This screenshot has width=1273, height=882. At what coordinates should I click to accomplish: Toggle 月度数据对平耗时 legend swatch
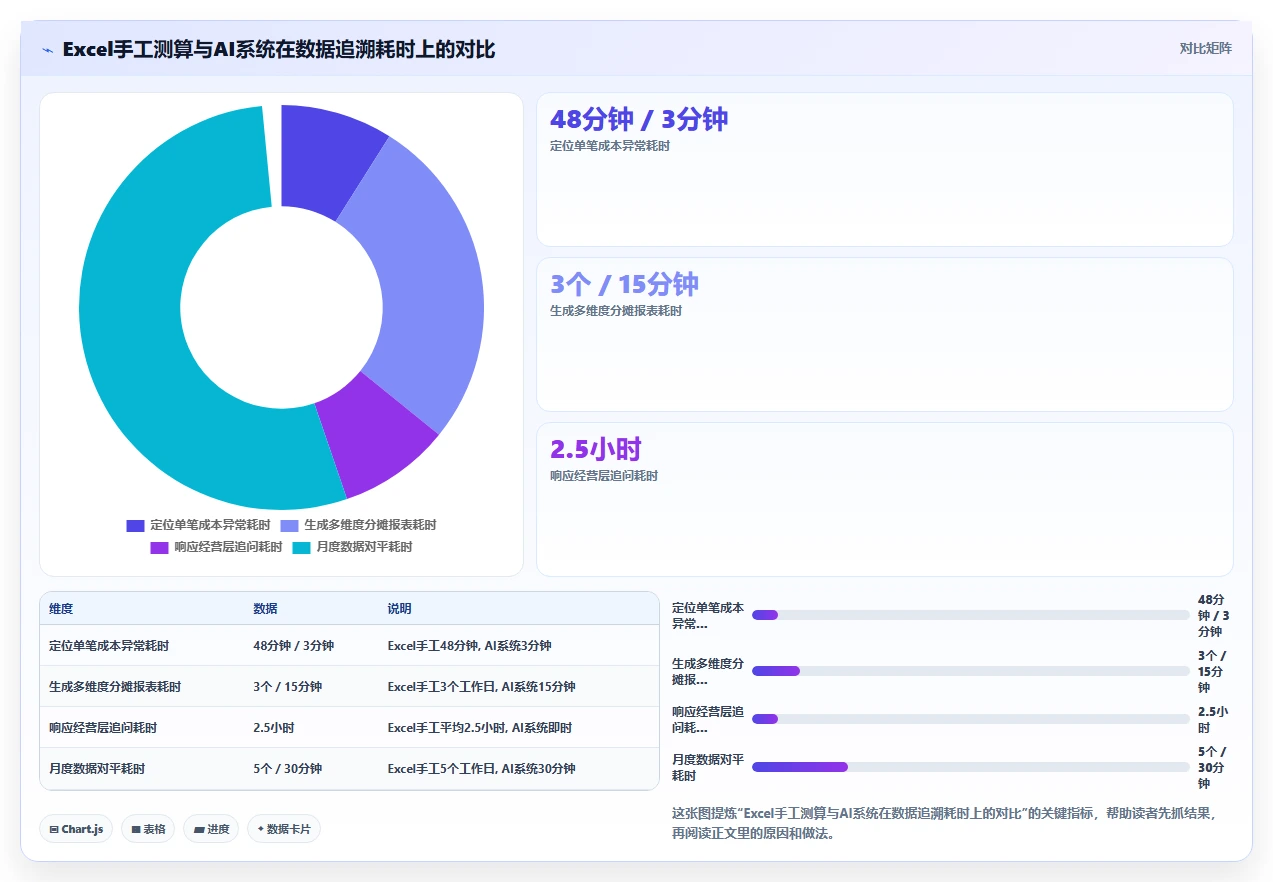pos(301,547)
